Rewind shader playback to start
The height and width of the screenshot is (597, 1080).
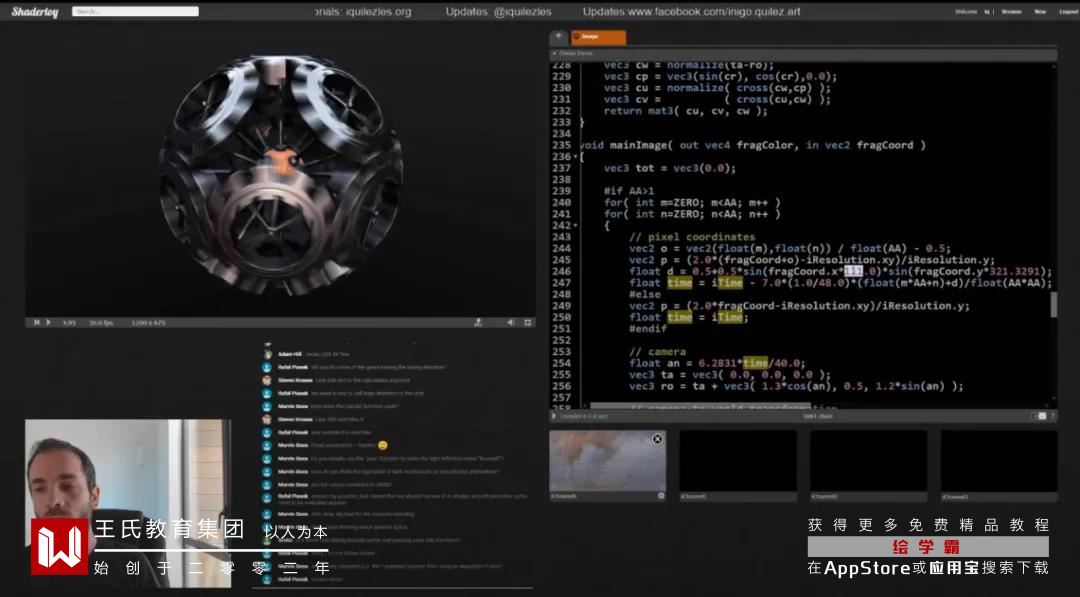coord(37,322)
